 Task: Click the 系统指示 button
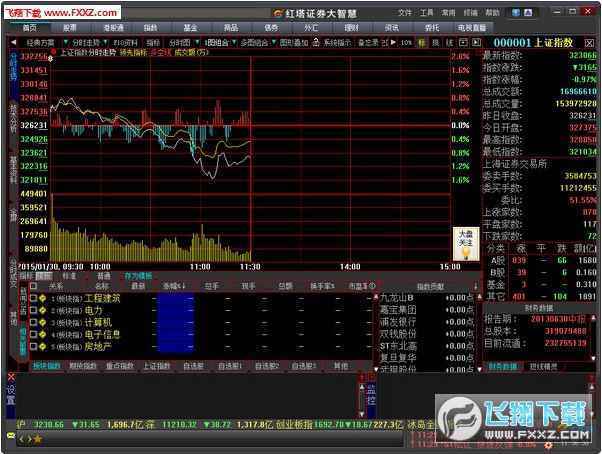coord(337,42)
